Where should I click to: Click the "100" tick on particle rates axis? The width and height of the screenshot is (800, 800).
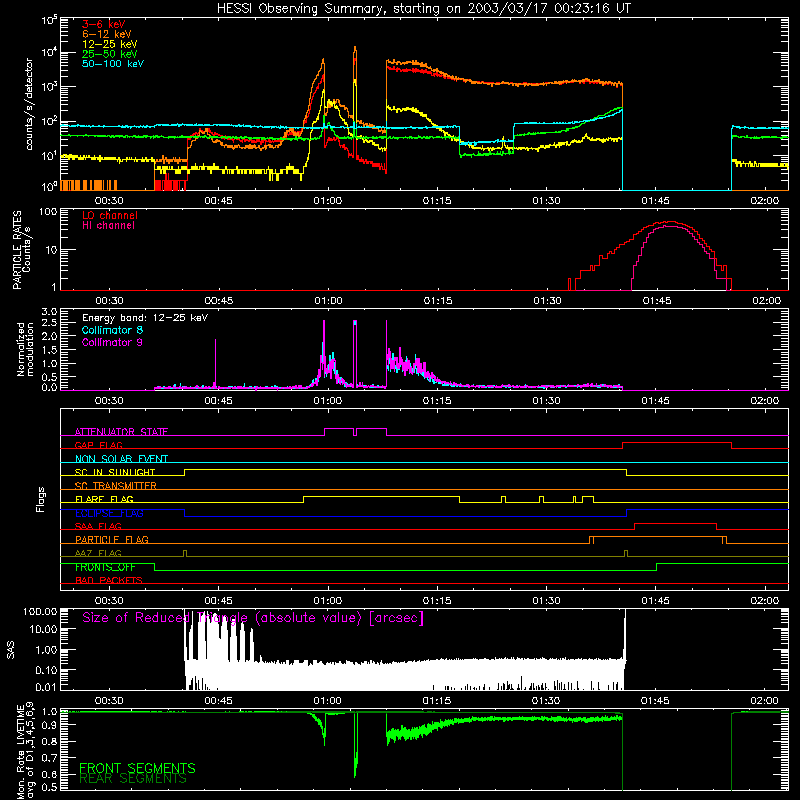coord(48,212)
